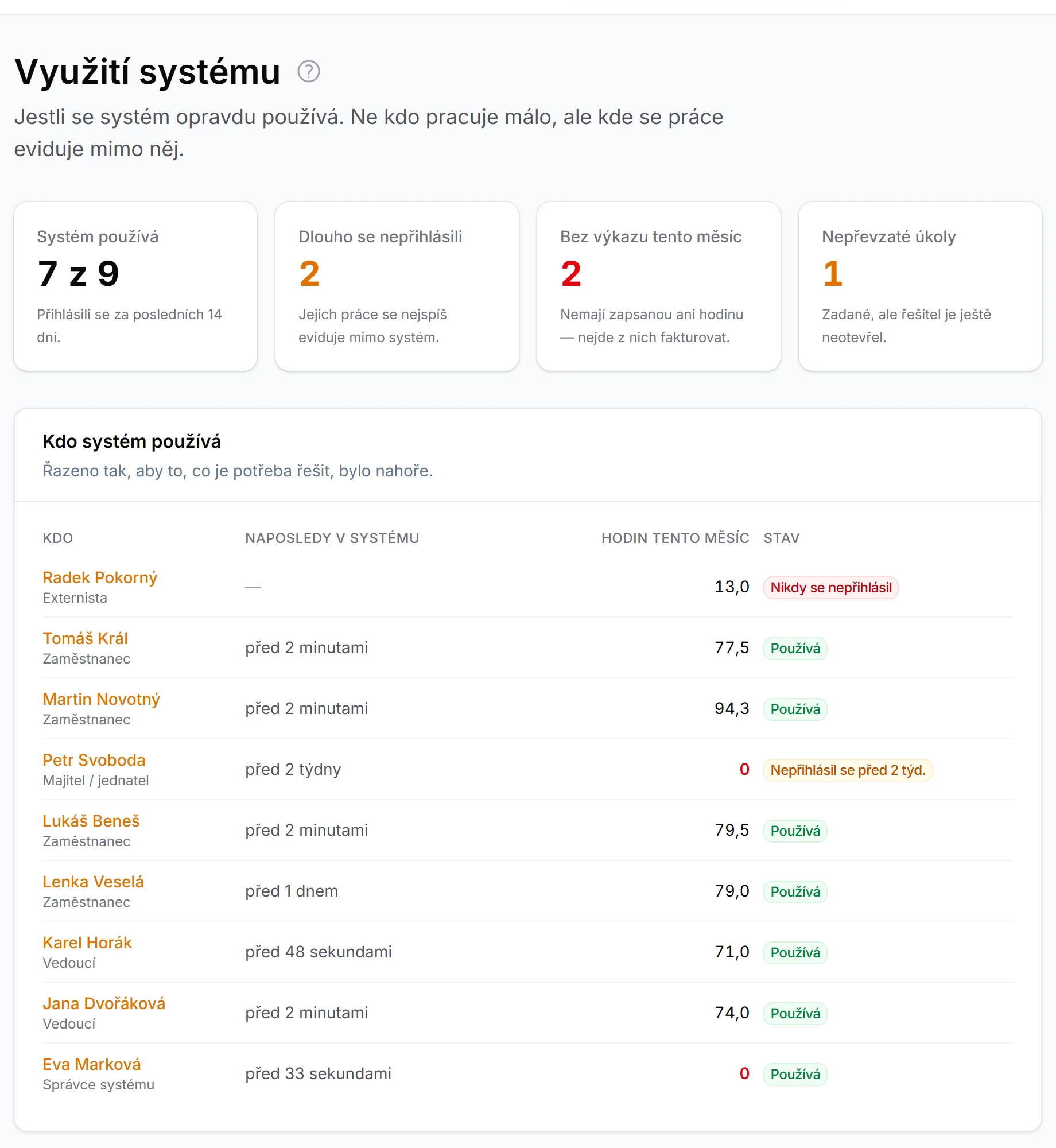
Task: Select the 'Nepřevzaté úkoly' card
Action: (921, 286)
